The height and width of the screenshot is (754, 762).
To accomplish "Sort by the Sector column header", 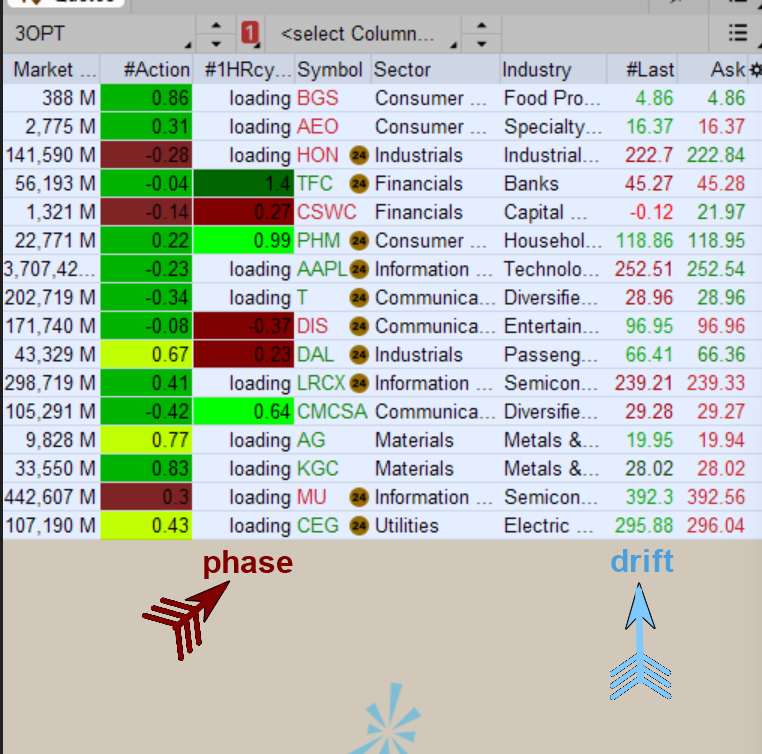I will pyautogui.click(x=402, y=70).
